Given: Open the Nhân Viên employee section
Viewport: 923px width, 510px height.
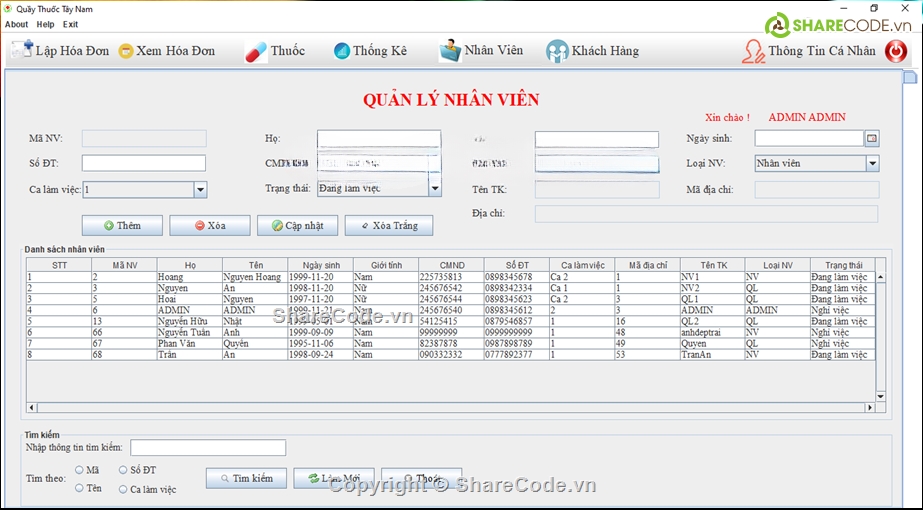Looking at the screenshot, I should coord(481,51).
